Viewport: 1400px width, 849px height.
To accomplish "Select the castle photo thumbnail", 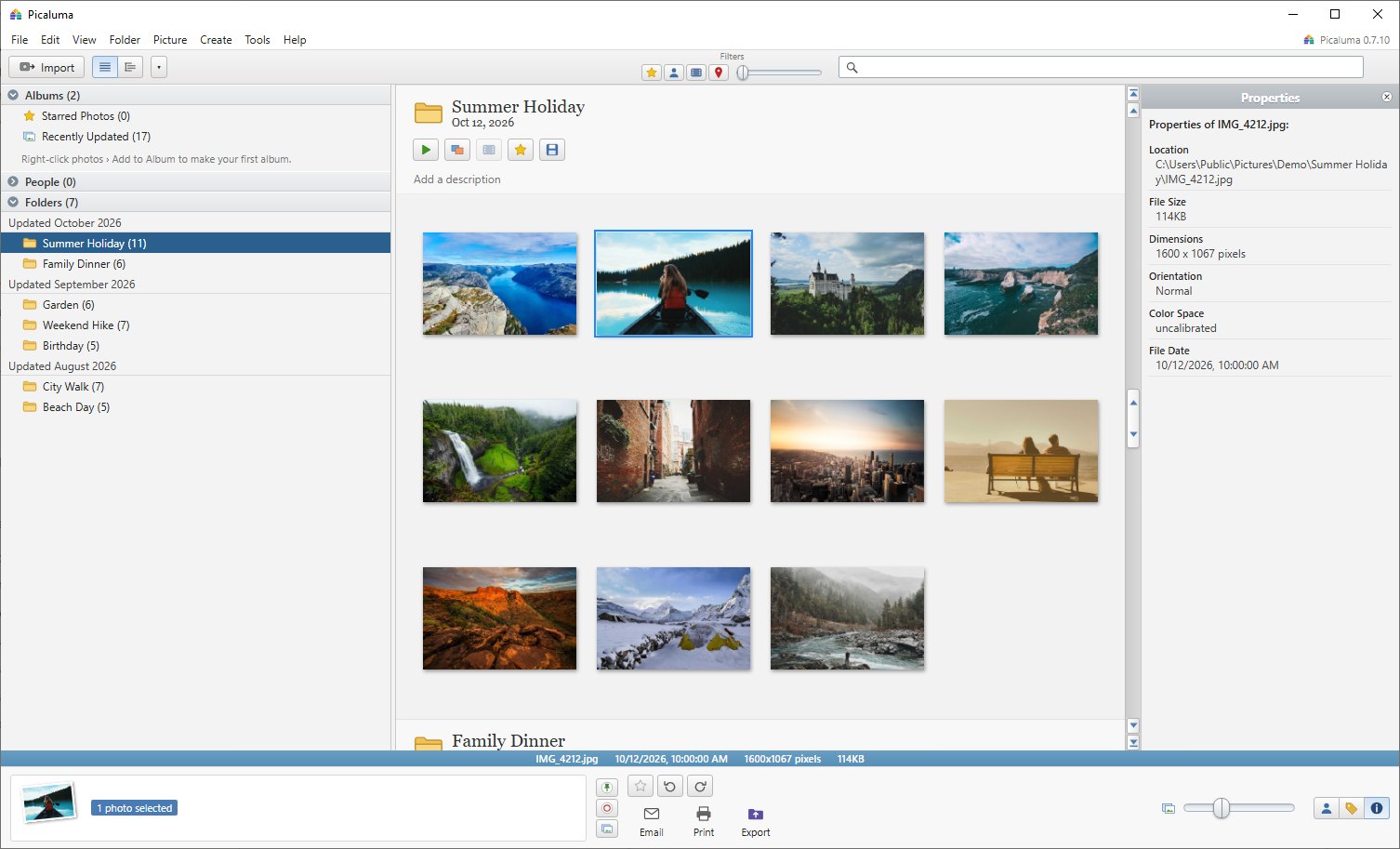I will pos(848,284).
